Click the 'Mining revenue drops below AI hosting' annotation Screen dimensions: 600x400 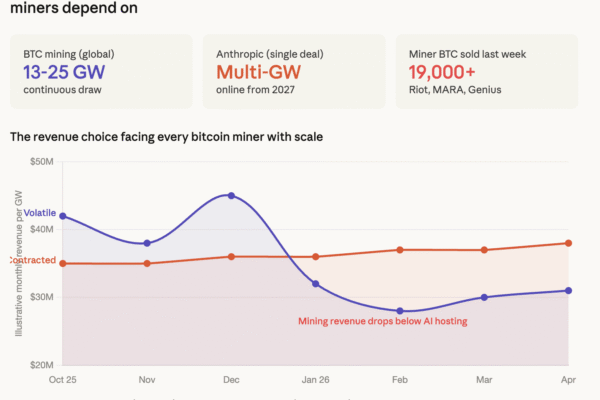[383, 321]
